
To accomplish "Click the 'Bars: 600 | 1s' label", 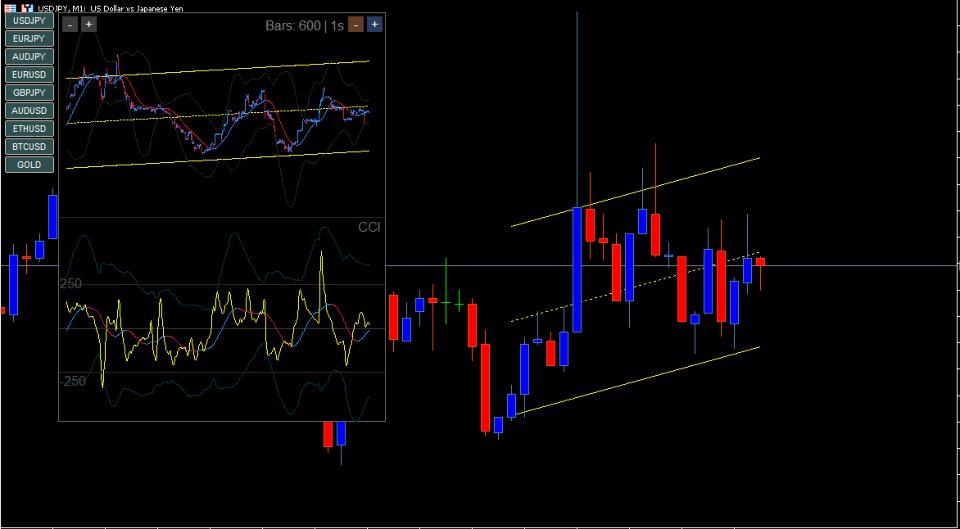I will point(304,26).
